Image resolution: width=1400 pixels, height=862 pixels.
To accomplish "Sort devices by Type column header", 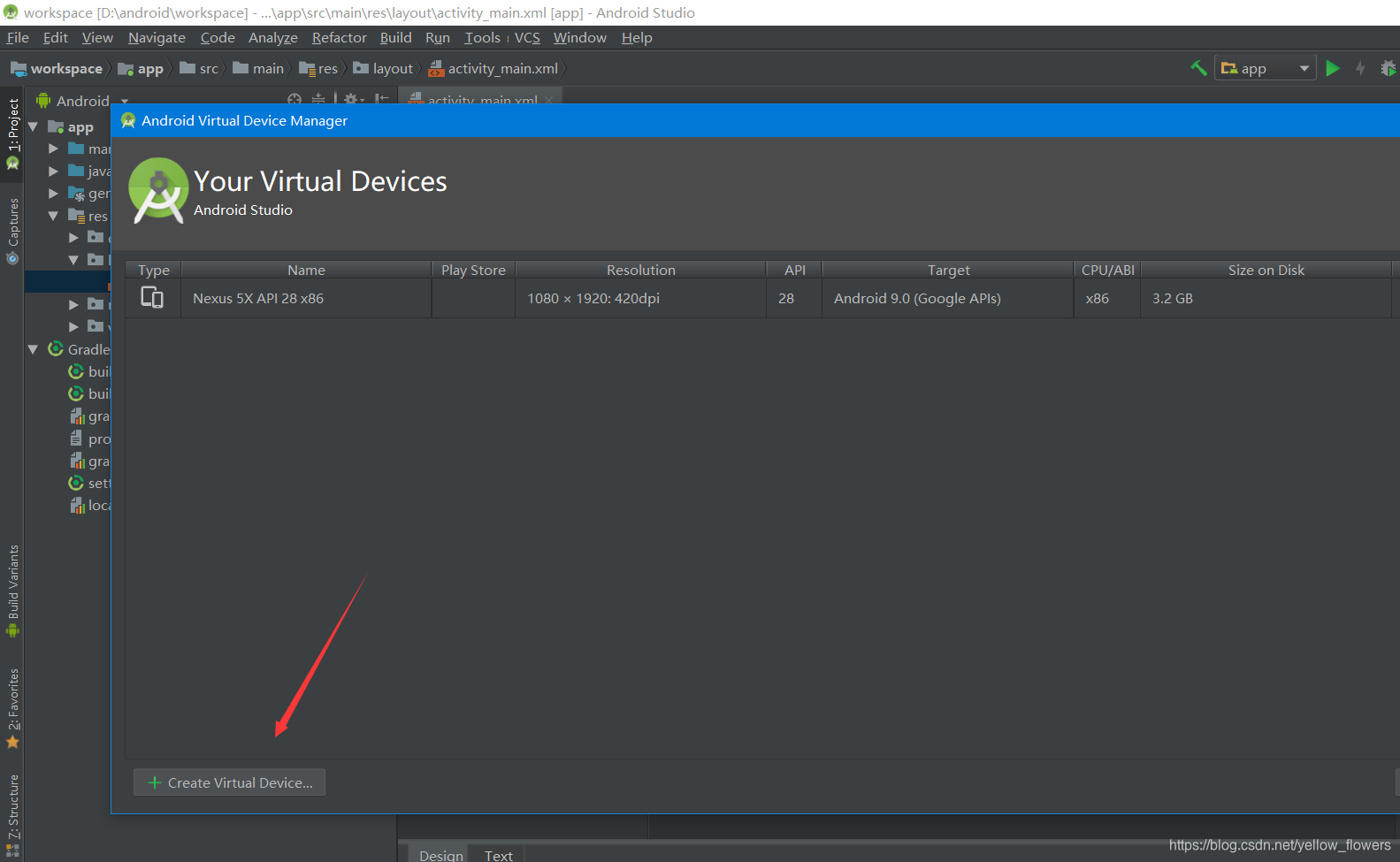I will [153, 270].
